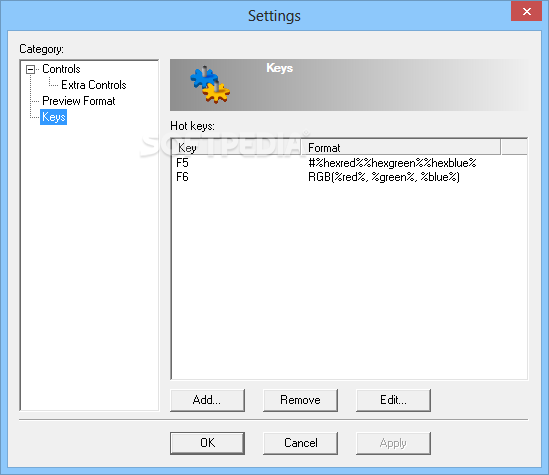
Task: Click the greyed-out Apply button
Action: tap(393, 443)
